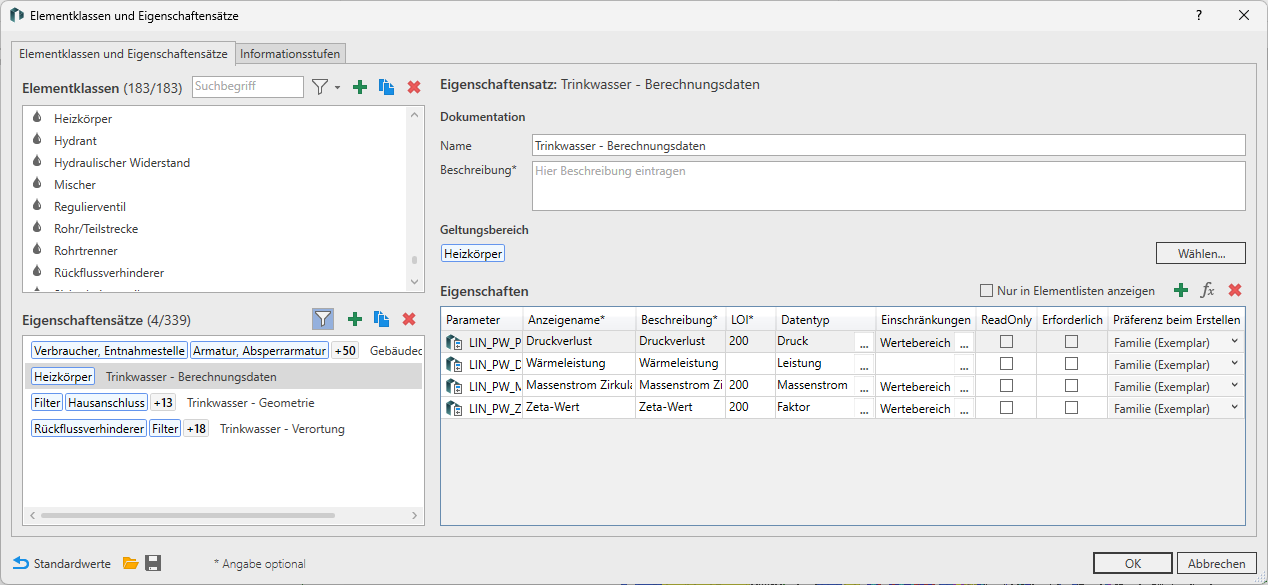Select Rückflussverhinderer element class
The height and width of the screenshot is (585, 1268).
(109, 272)
